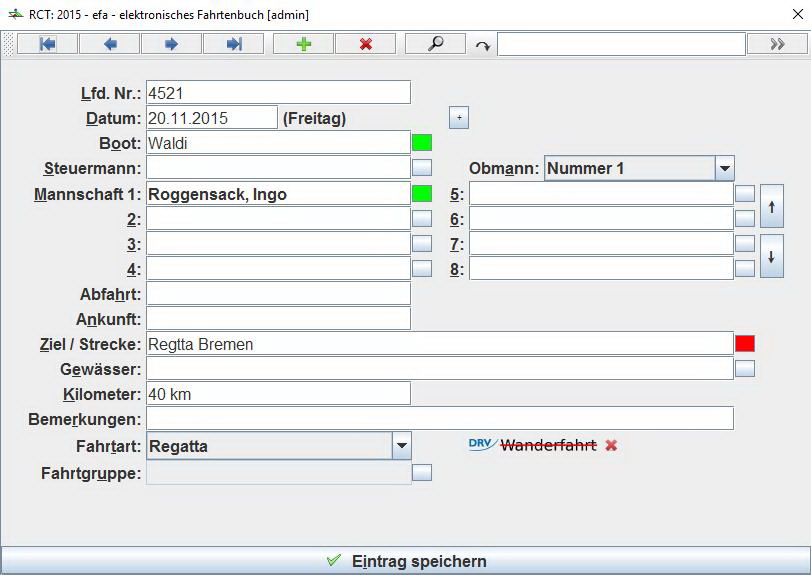Jump to the first logbook entry

(x=47, y=44)
